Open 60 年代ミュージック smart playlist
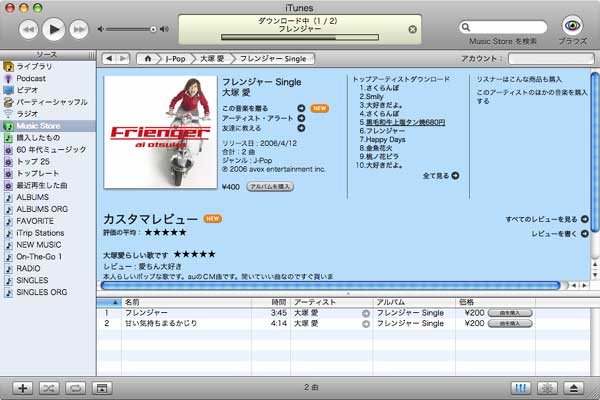This screenshot has width=600, height=400. (x=48, y=149)
